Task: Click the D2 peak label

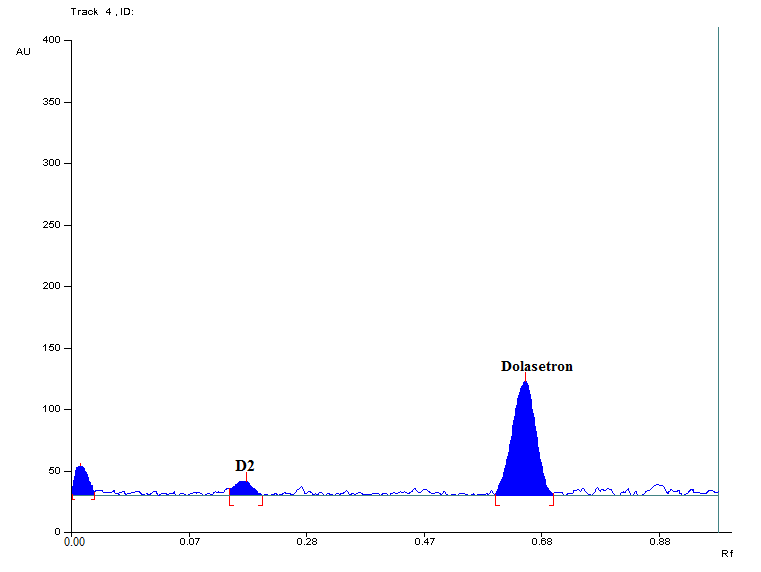Action: pyautogui.click(x=245, y=466)
